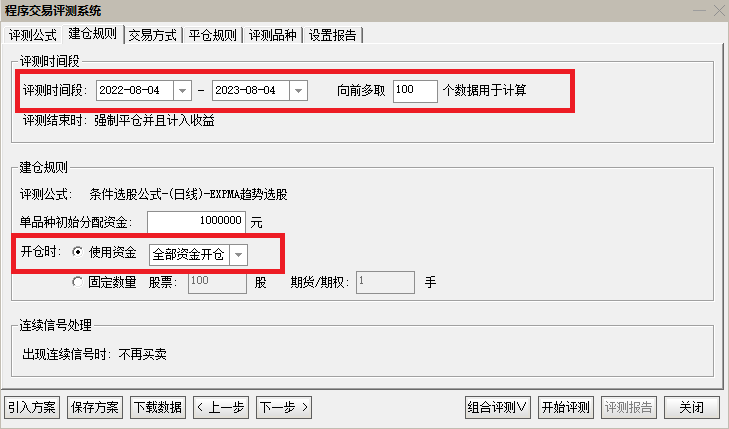Open the 交易方式 tab
Viewport: 729px width, 429px height.
tap(153, 35)
